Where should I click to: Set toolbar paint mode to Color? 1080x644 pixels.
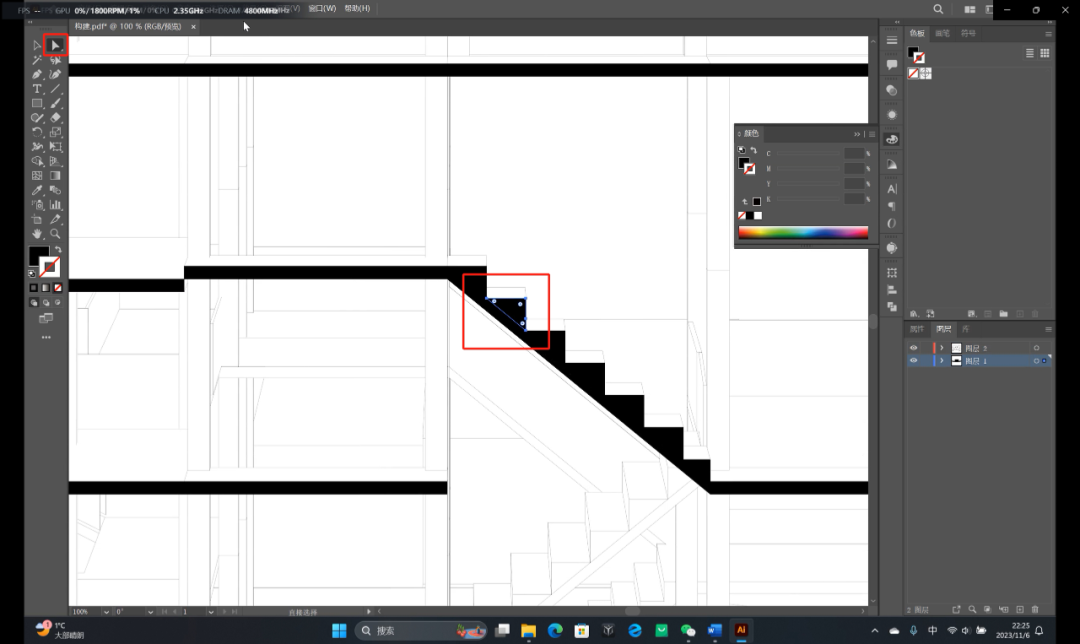34,288
